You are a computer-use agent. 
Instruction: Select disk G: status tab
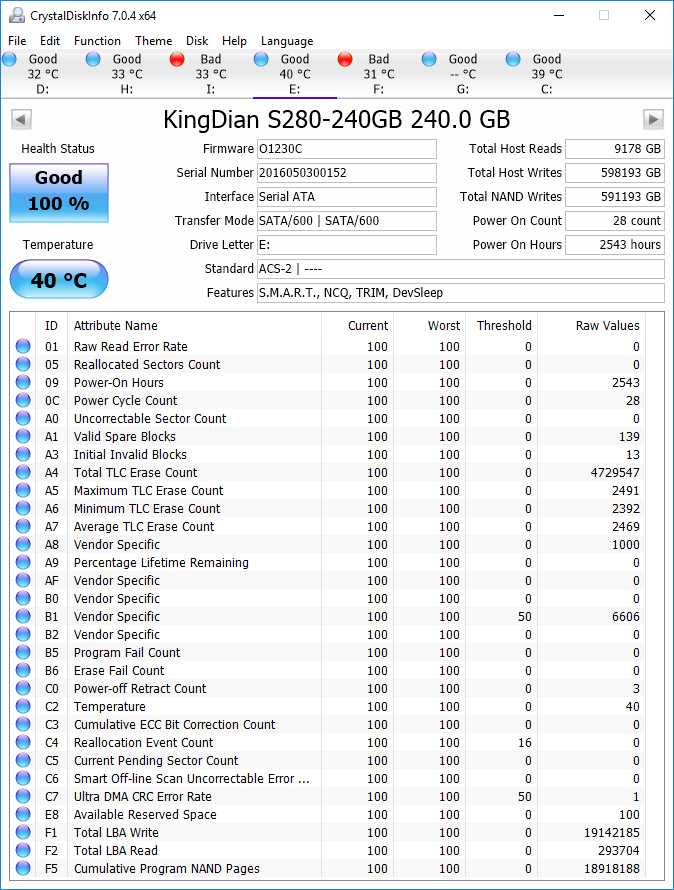point(463,74)
